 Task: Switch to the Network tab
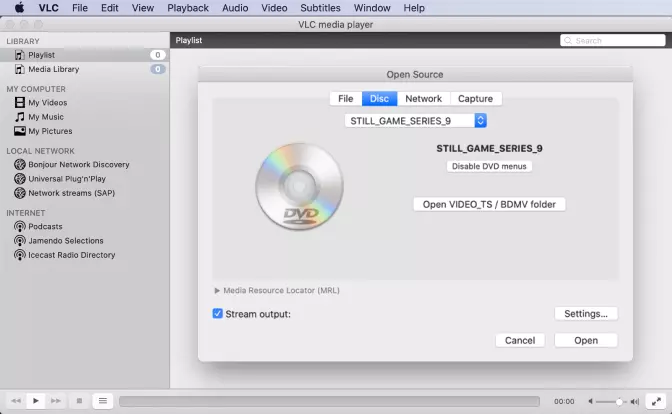click(x=423, y=99)
